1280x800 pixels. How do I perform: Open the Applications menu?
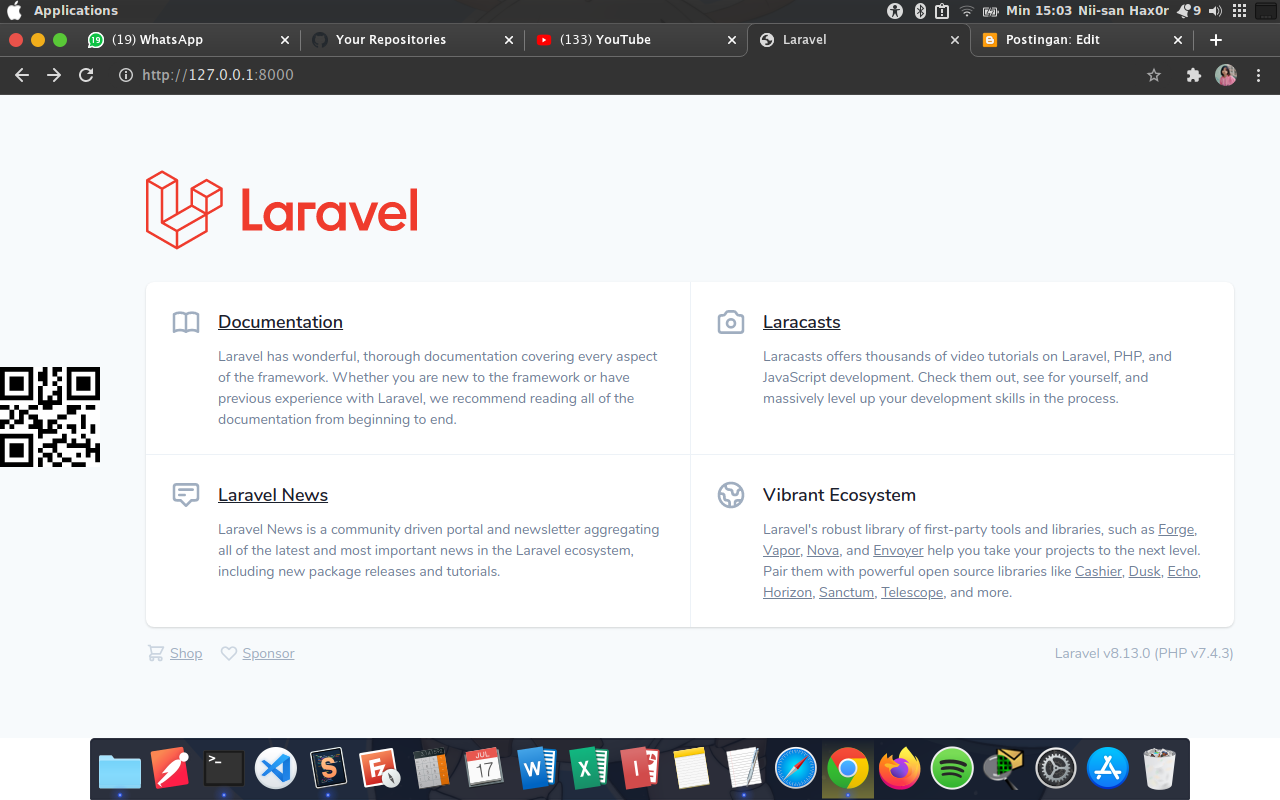tap(76, 11)
